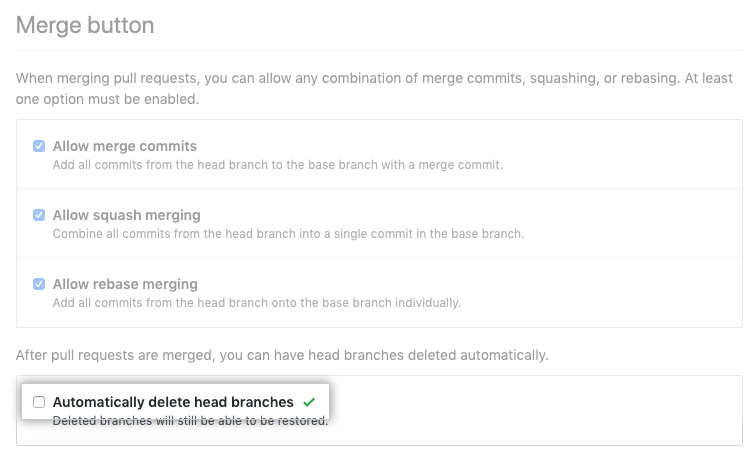The height and width of the screenshot is (460, 756).
Task: Click the 'Allow squash merging' label text
Action: 126,215
